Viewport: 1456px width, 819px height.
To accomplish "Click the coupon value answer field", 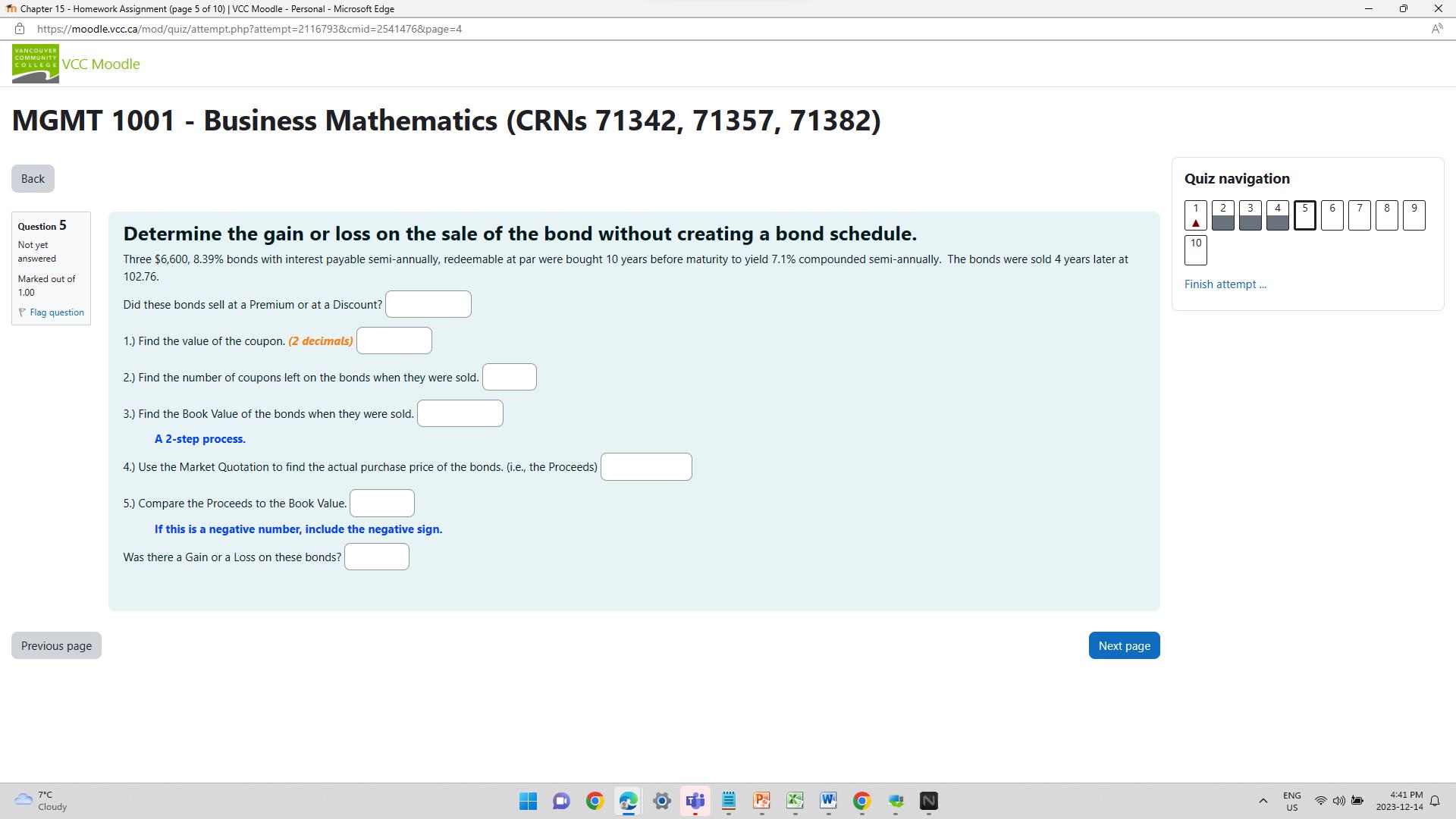I will 394,340.
